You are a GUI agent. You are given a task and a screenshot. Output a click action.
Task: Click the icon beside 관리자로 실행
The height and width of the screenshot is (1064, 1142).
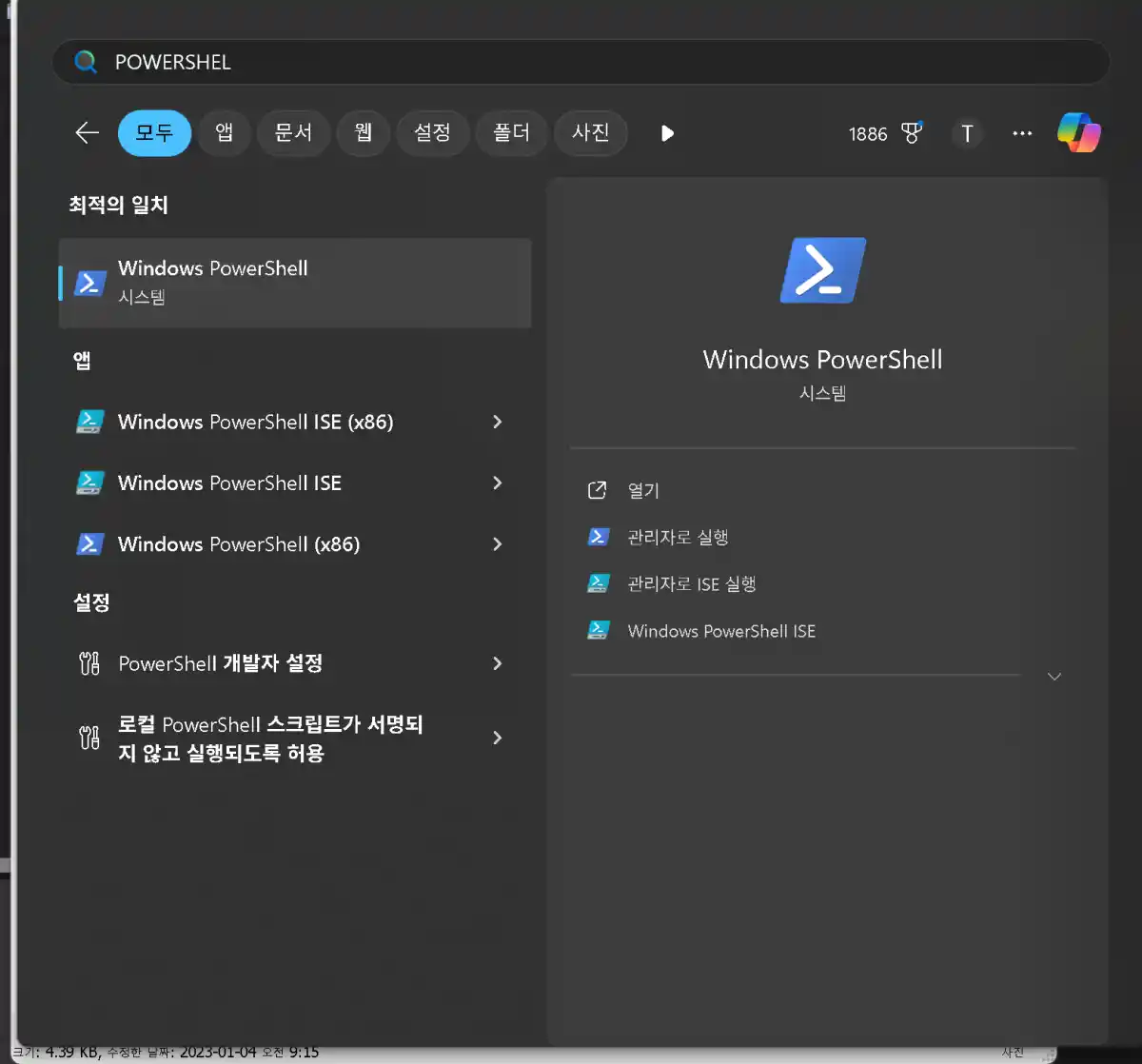tap(598, 537)
